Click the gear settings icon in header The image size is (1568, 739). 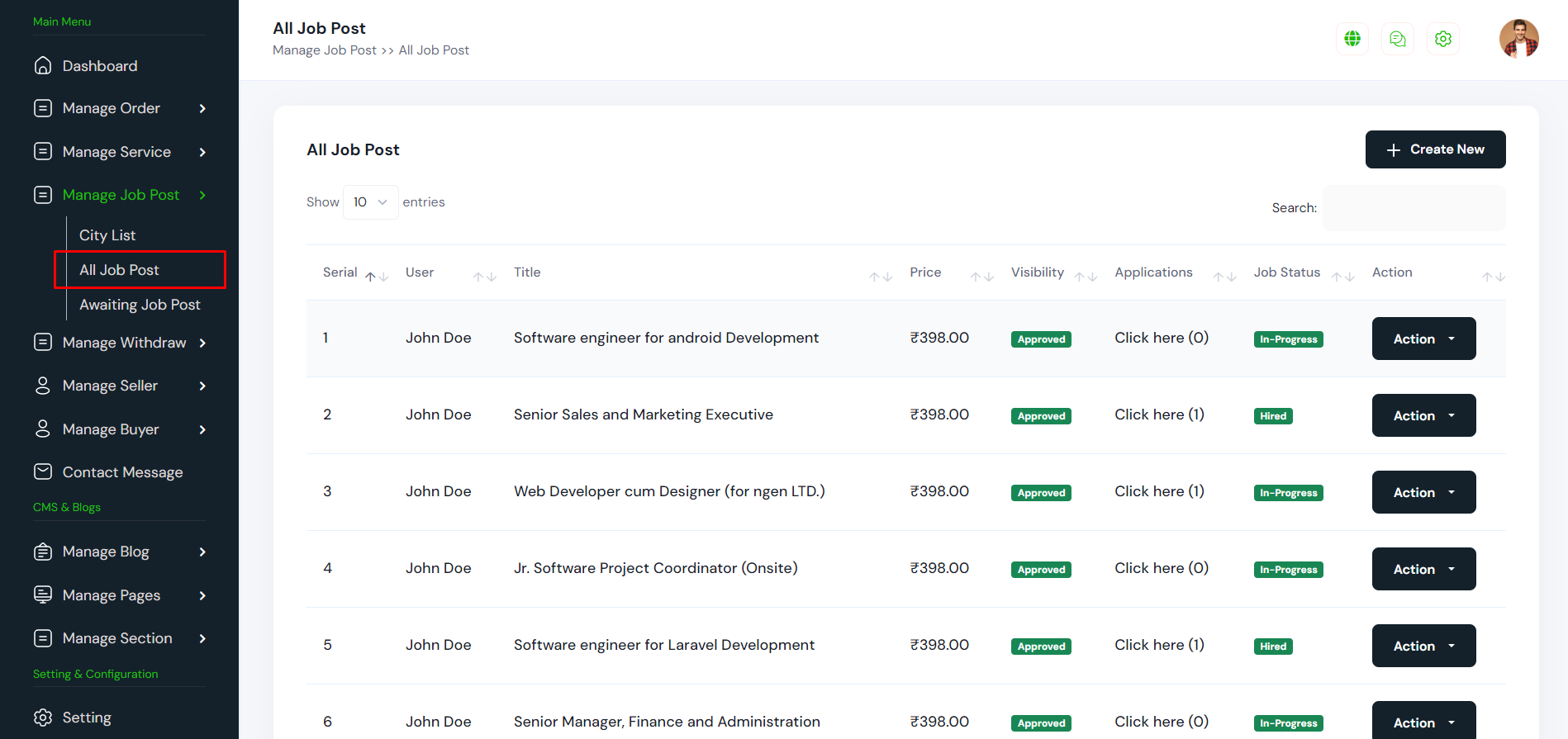coord(1443,39)
